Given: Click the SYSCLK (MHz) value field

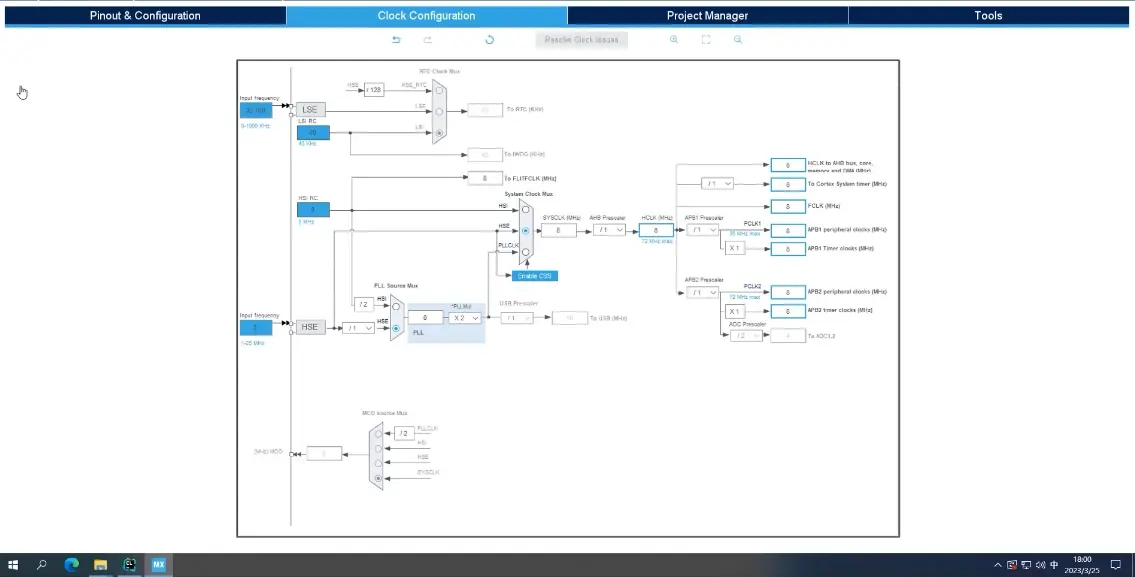Looking at the screenshot, I should tap(559, 230).
